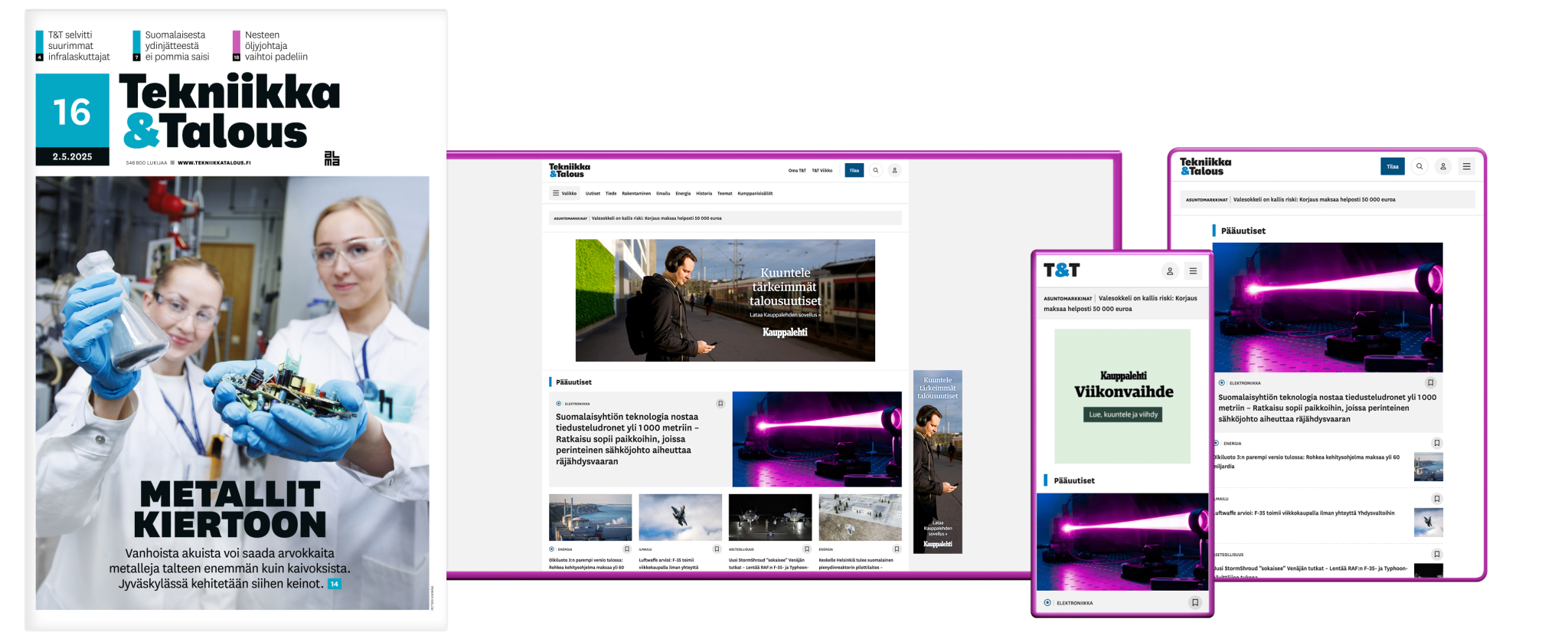Click Tekniikka&Talous logo on desktop site

[x=569, y=170]
